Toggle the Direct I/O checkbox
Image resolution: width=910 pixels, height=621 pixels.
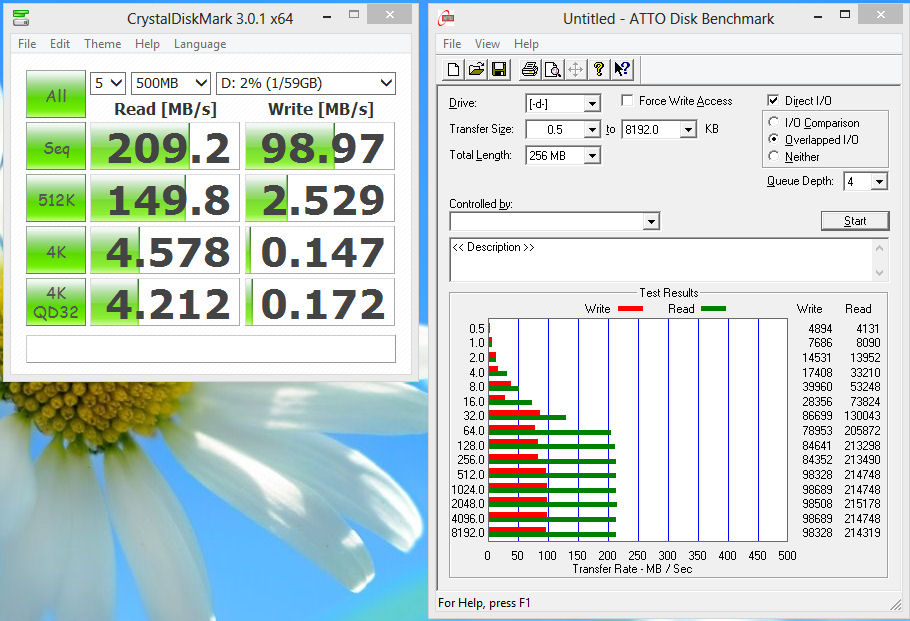point(773,100)
